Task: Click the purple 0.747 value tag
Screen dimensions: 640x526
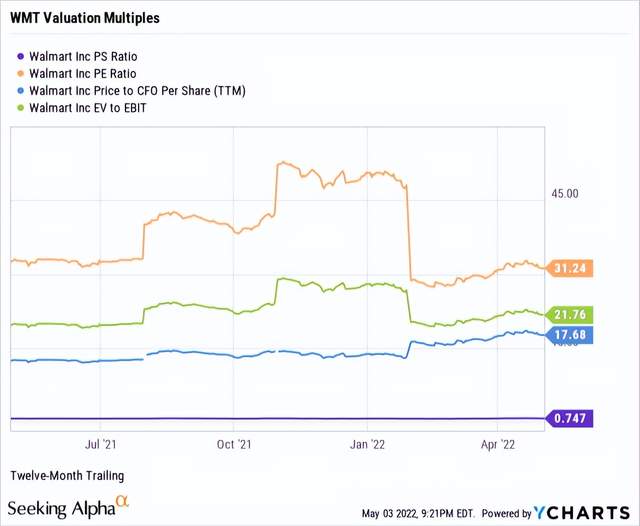Action: coord(569,419)
